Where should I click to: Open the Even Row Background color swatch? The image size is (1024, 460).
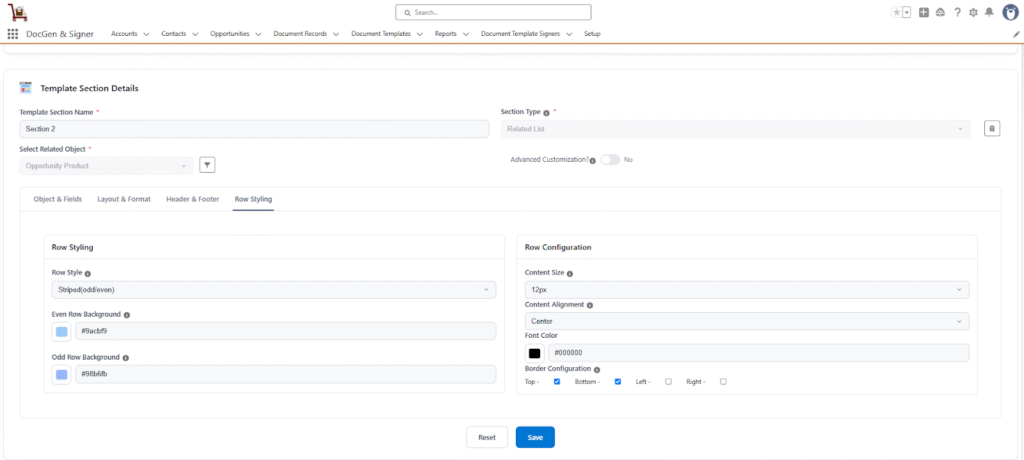pos(61,331)
